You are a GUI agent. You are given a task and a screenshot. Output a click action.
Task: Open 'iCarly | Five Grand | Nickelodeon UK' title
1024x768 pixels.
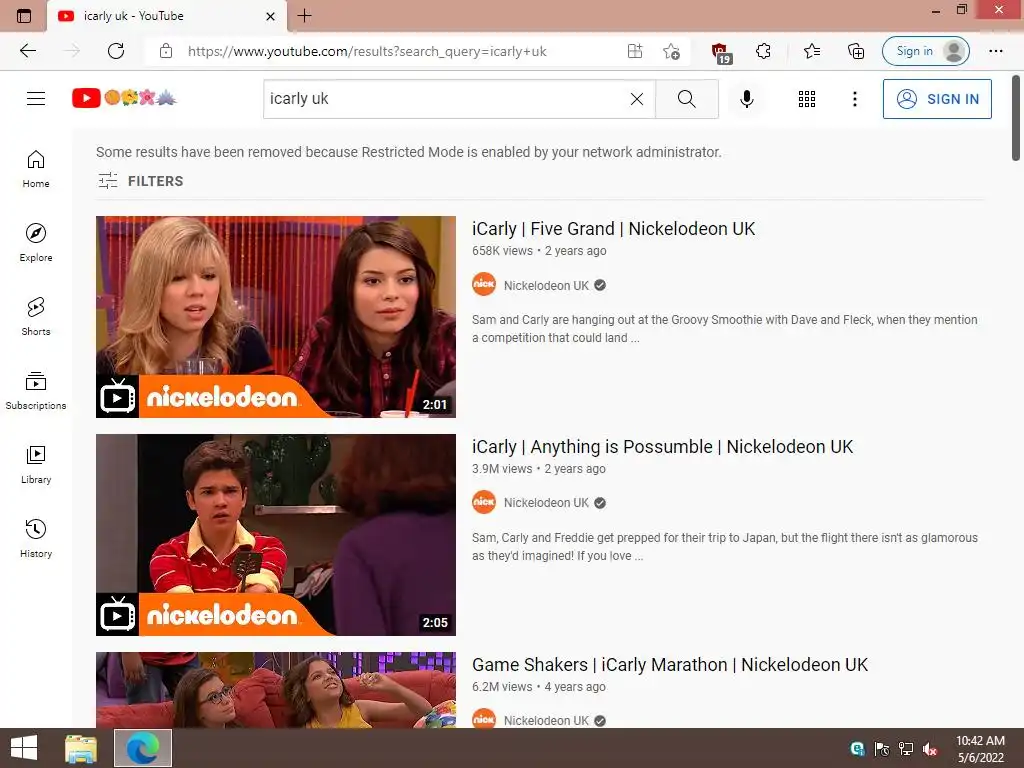613,229
